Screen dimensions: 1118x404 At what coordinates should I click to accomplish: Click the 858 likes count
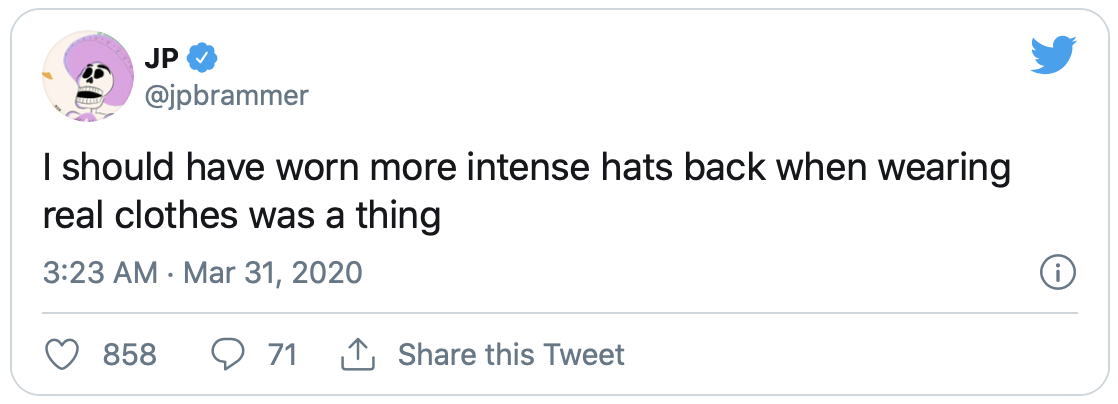(x=130, y=354)
